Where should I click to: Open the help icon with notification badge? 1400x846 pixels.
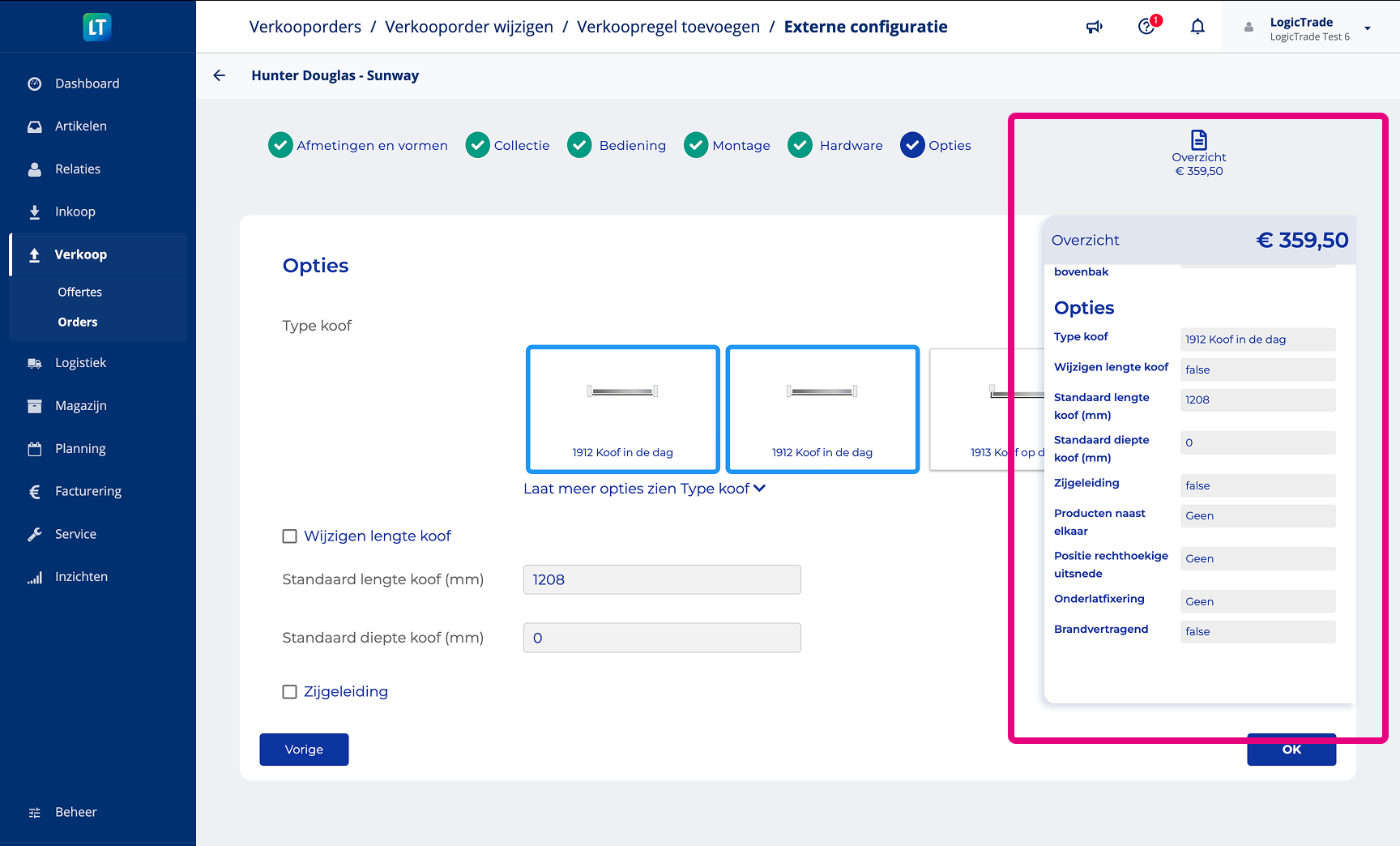(1146, 27)
